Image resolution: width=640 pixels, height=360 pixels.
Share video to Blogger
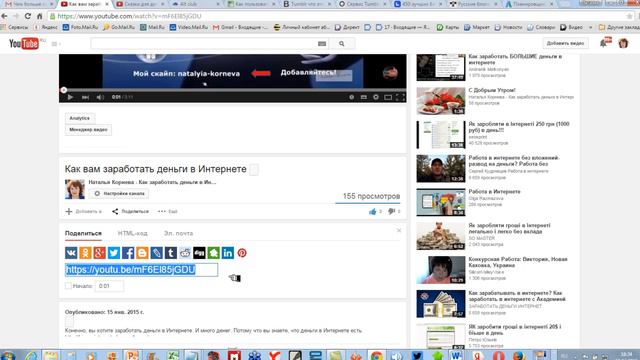tap(142, 253)
